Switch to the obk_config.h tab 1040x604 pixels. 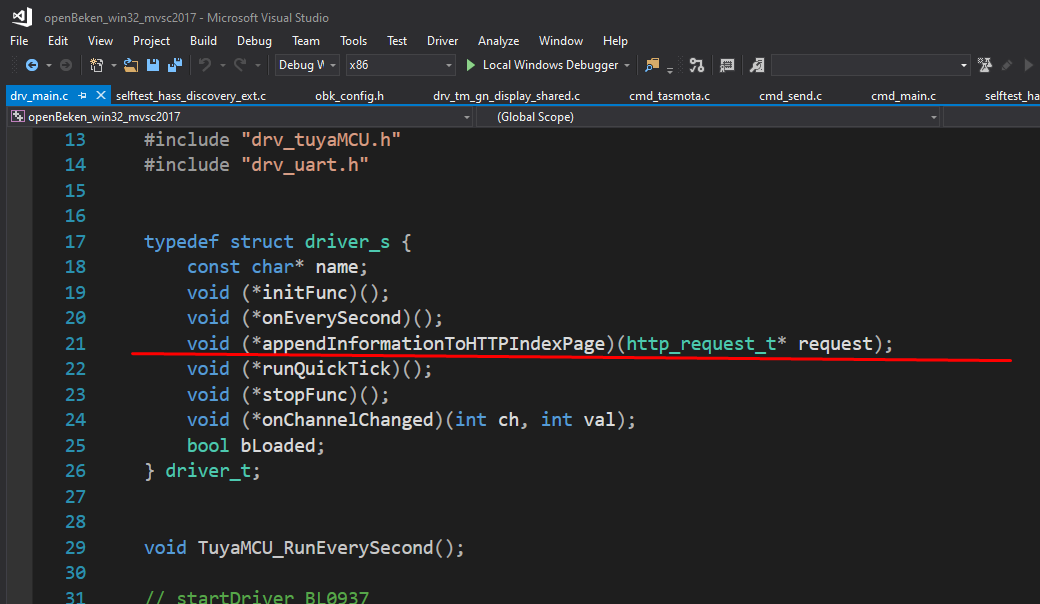coord(350,96)
